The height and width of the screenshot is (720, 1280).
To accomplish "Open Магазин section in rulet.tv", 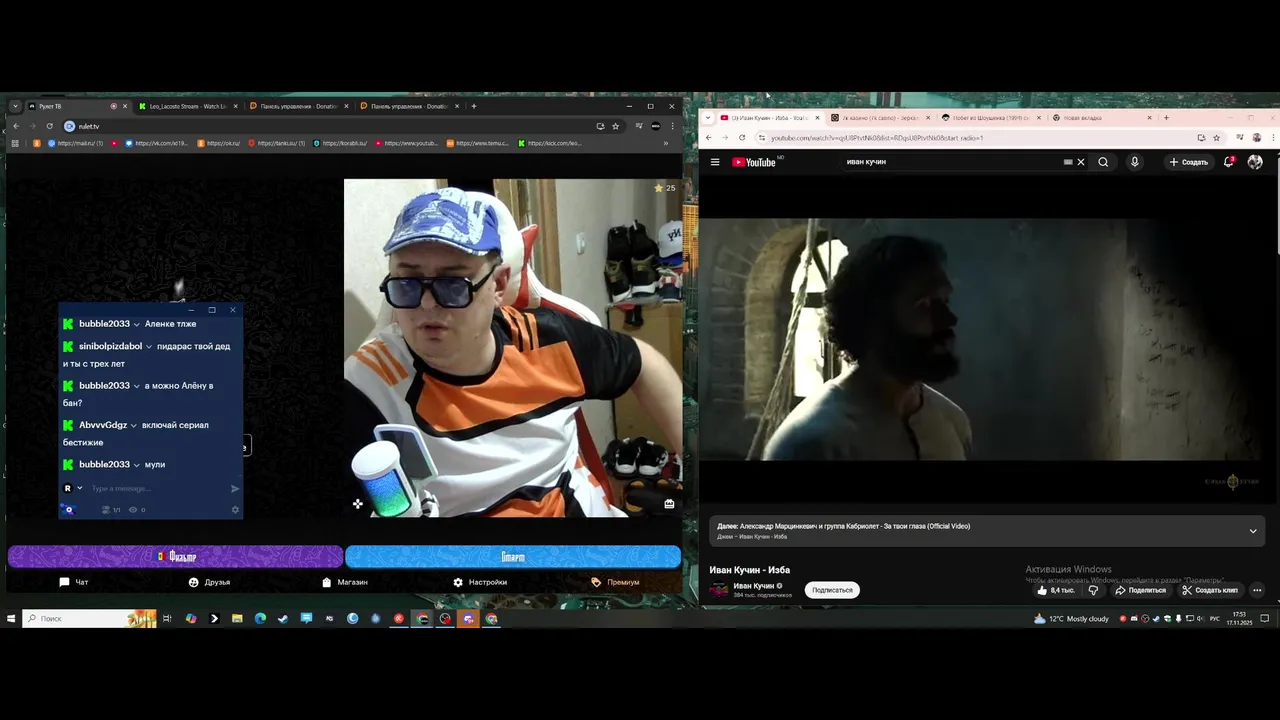I will coord(345,582).
